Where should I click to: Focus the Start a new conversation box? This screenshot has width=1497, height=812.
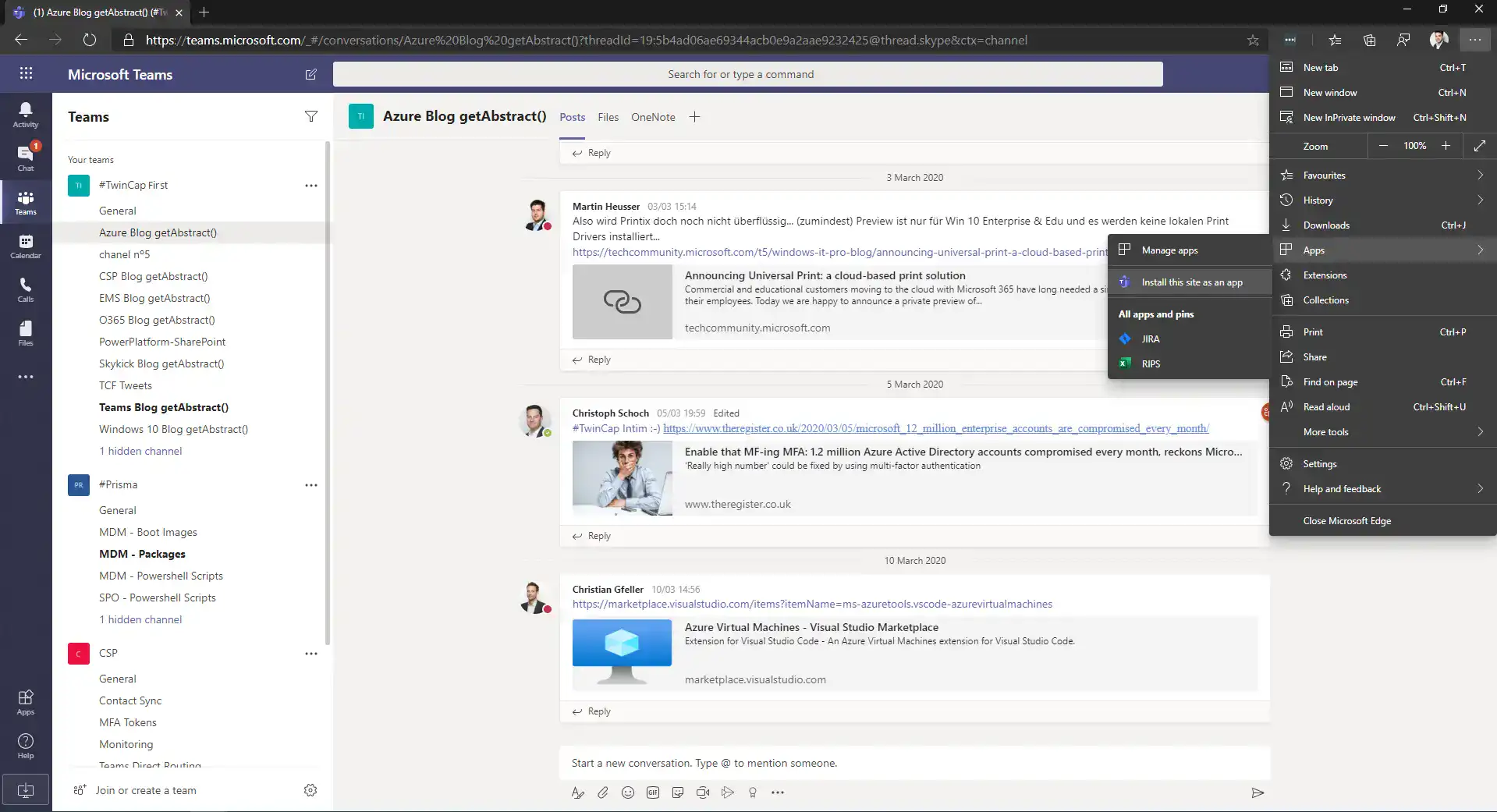point(914,763)
